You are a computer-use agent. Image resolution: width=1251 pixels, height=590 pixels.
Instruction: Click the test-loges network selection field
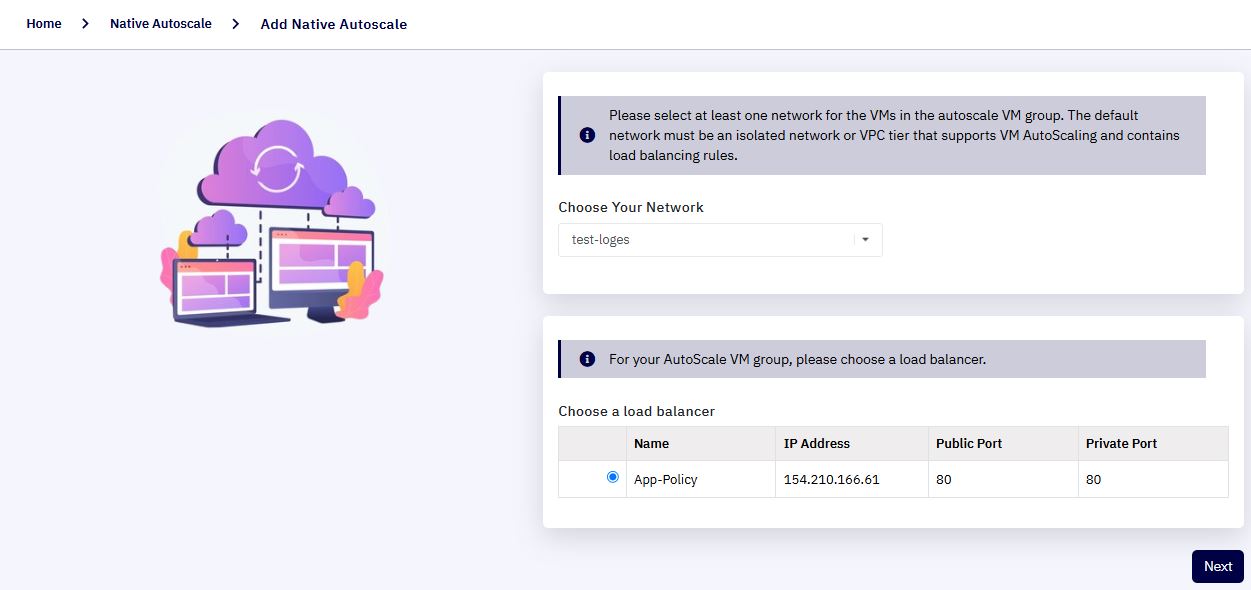point(720,240)
